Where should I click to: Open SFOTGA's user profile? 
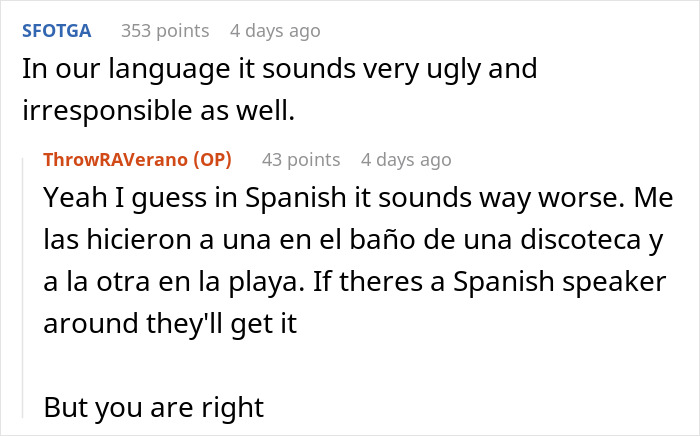tap(57, 31)
